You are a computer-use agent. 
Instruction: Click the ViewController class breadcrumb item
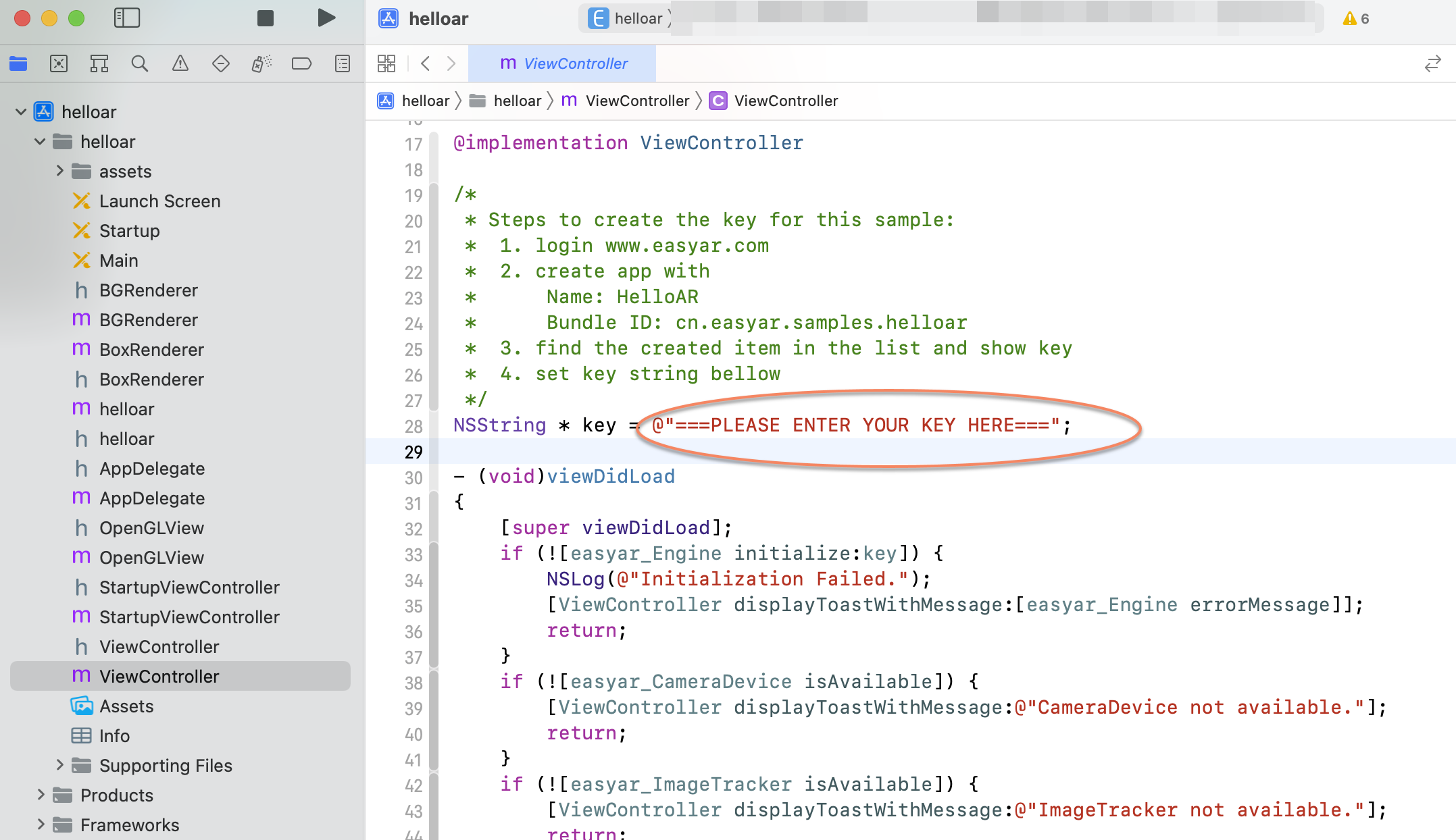[785, 101]
